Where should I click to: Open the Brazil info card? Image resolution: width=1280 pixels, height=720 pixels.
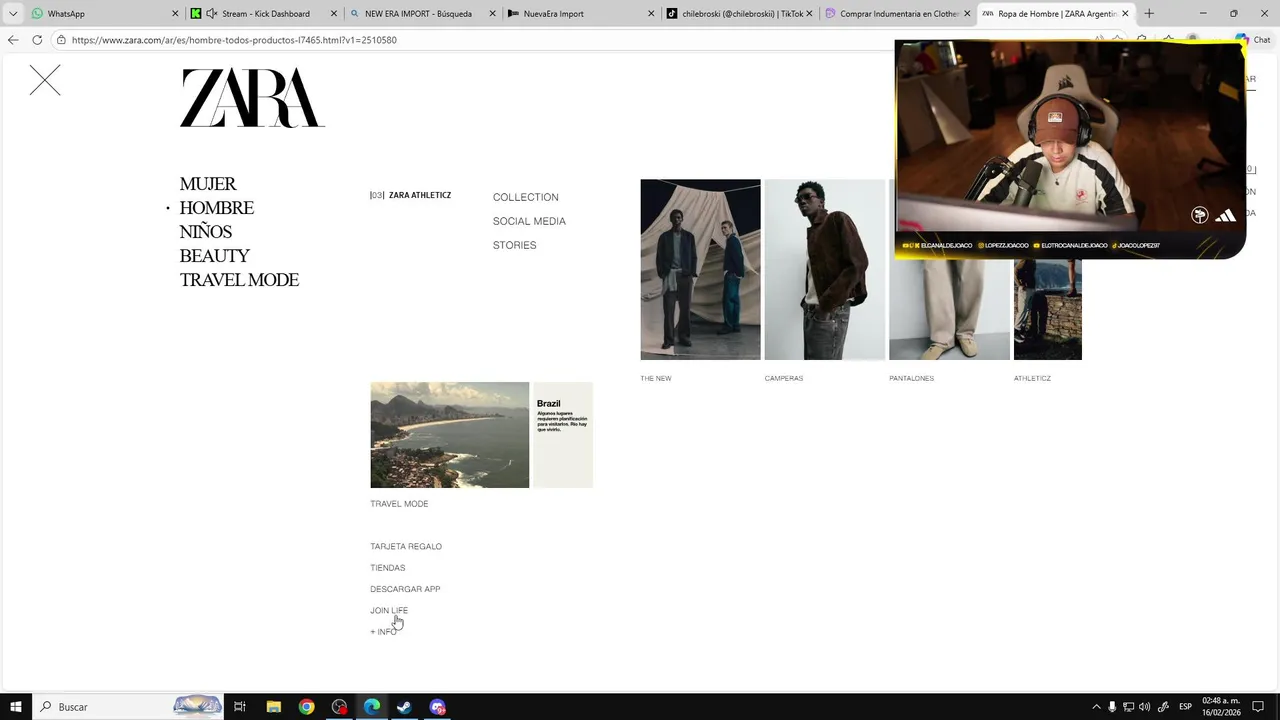[x=563, y=435]
